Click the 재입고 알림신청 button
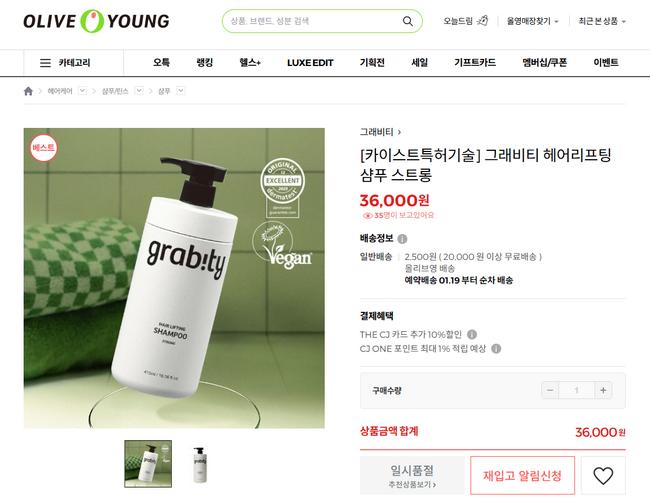Viewport: 650px width, 501px height. pyautogui.click(x=522, y=475)
